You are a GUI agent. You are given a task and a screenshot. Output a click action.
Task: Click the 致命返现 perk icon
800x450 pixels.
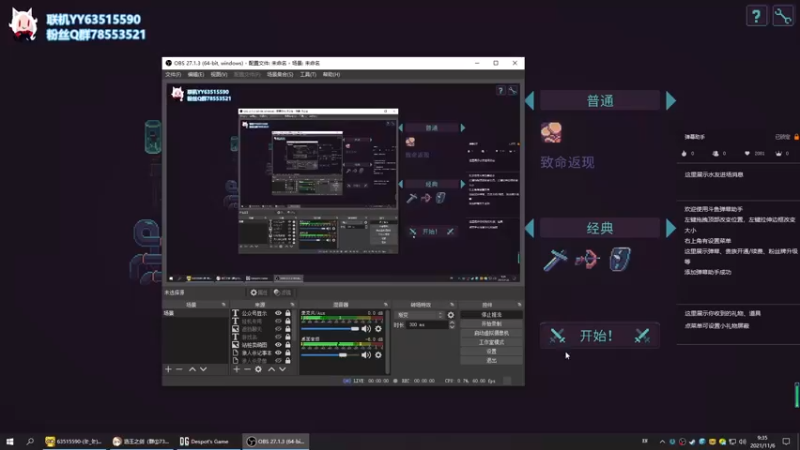click(552, 133)
